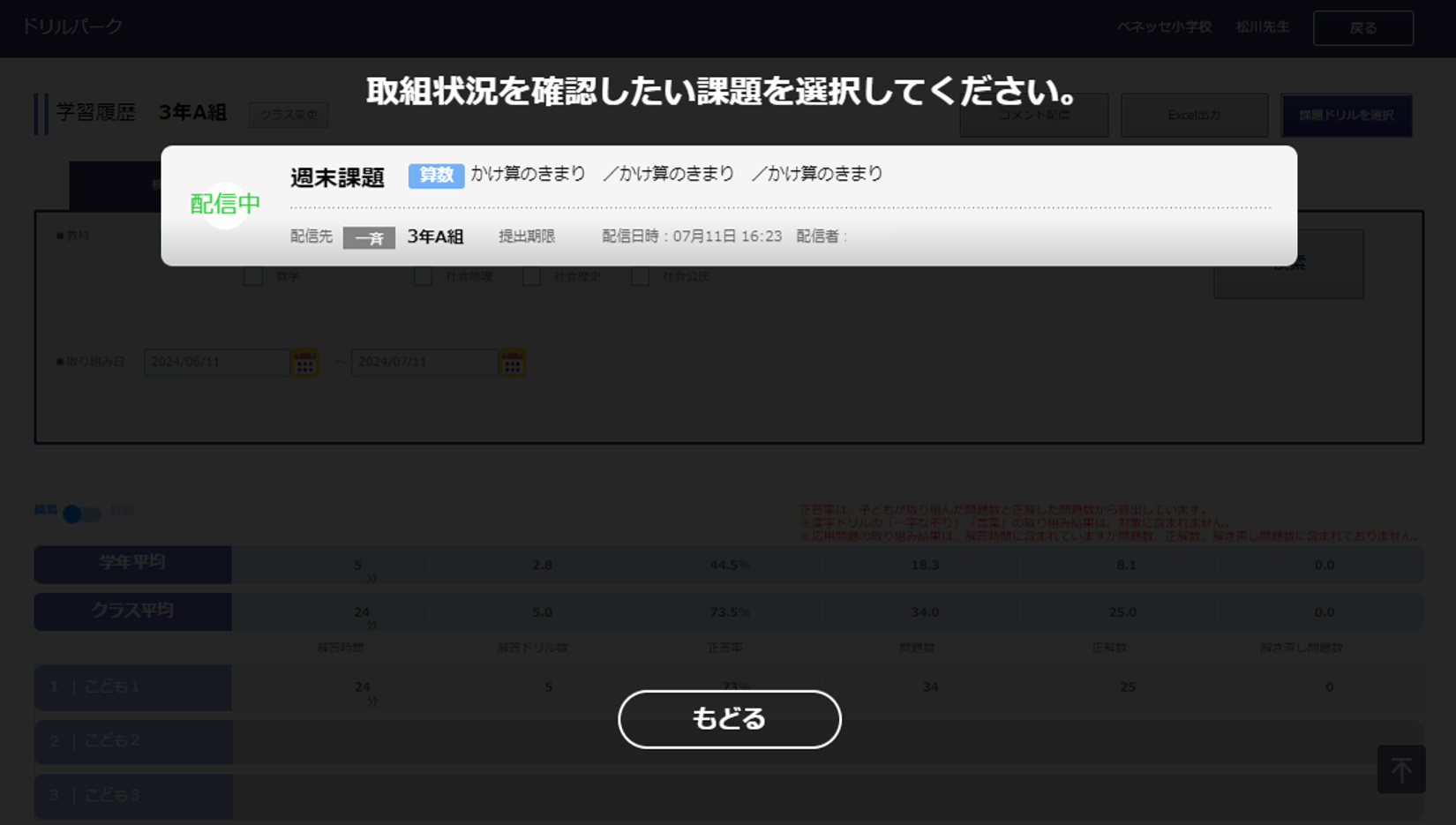Click the dimmed 課題ドリルを選択 button
The height and width of the screenshot is (825, 1456).
point(1347,116)
